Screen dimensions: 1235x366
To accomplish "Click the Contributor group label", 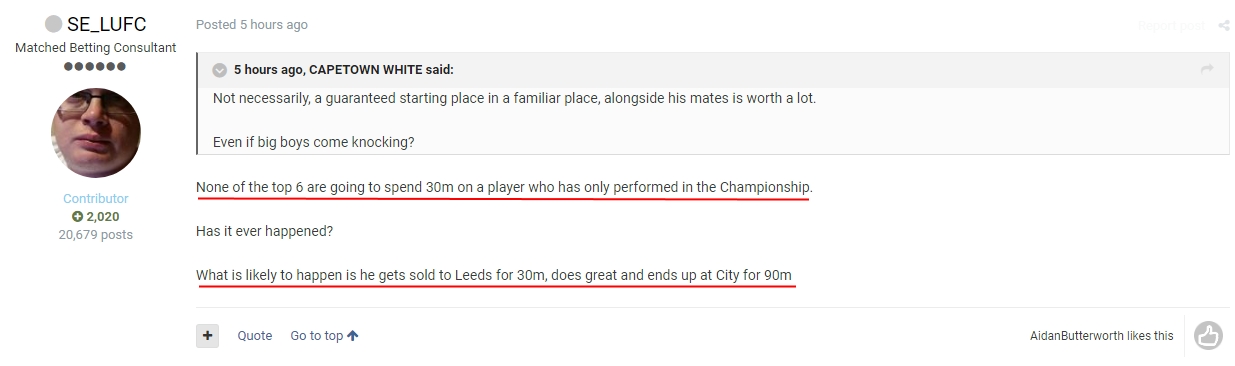I will [x=96, y=199].
